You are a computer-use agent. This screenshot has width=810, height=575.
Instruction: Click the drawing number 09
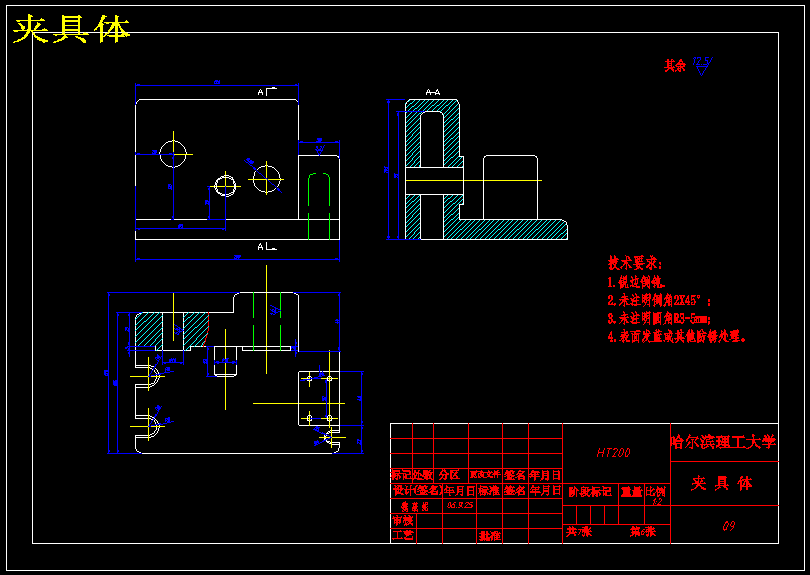click(x=728, y=526)
